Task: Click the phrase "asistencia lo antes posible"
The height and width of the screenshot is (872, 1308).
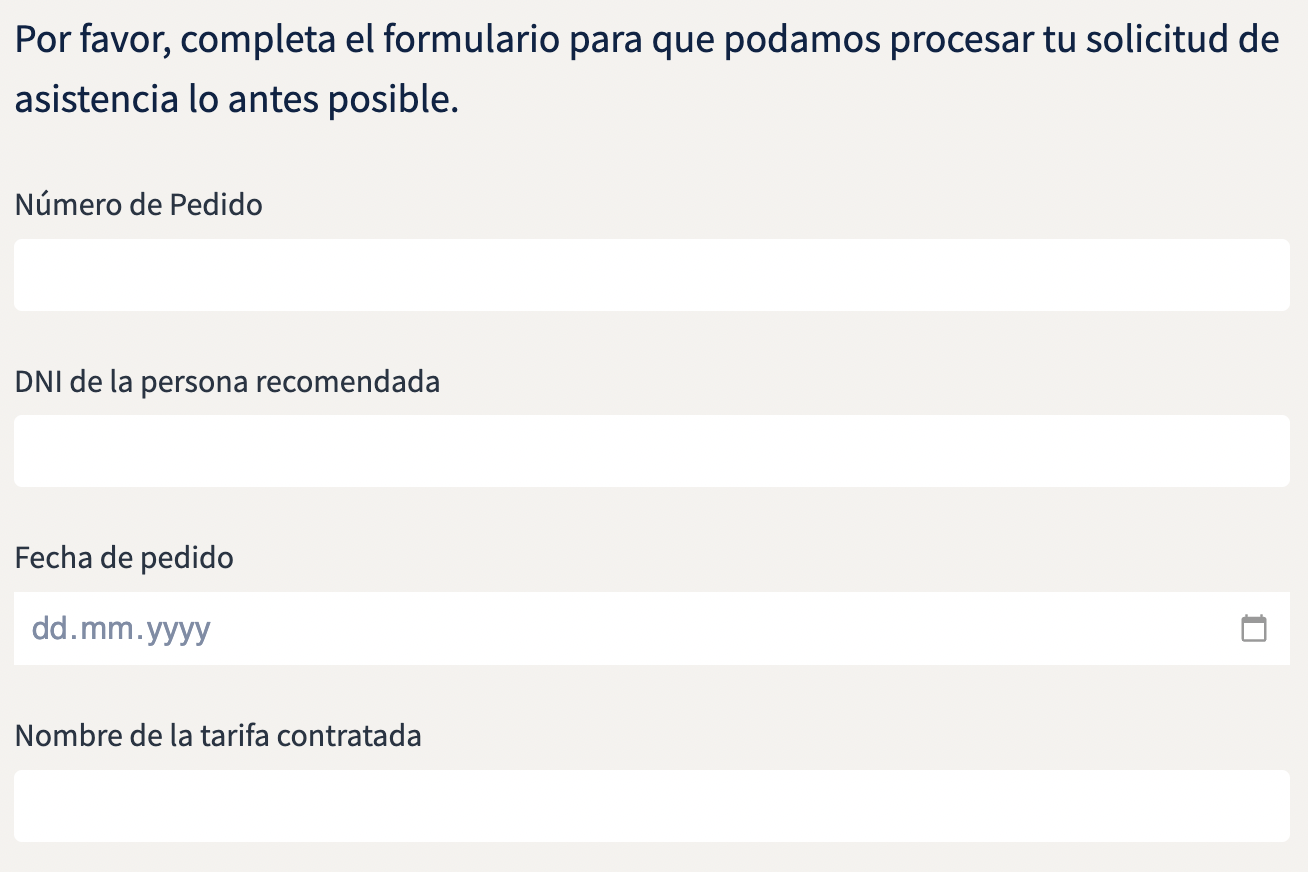Action: (236, 100)
